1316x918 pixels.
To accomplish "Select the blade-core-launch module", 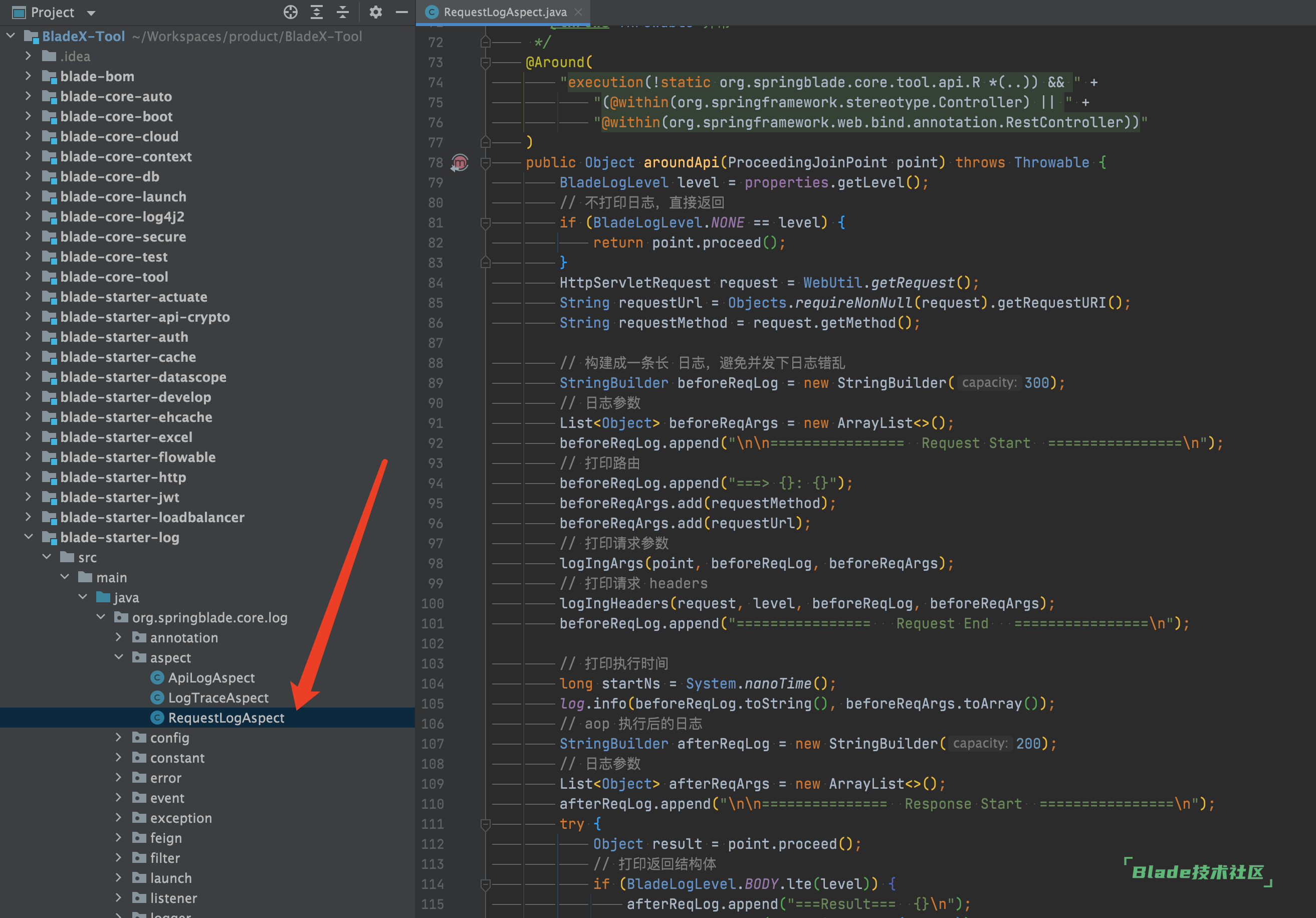I will (123, 196).
